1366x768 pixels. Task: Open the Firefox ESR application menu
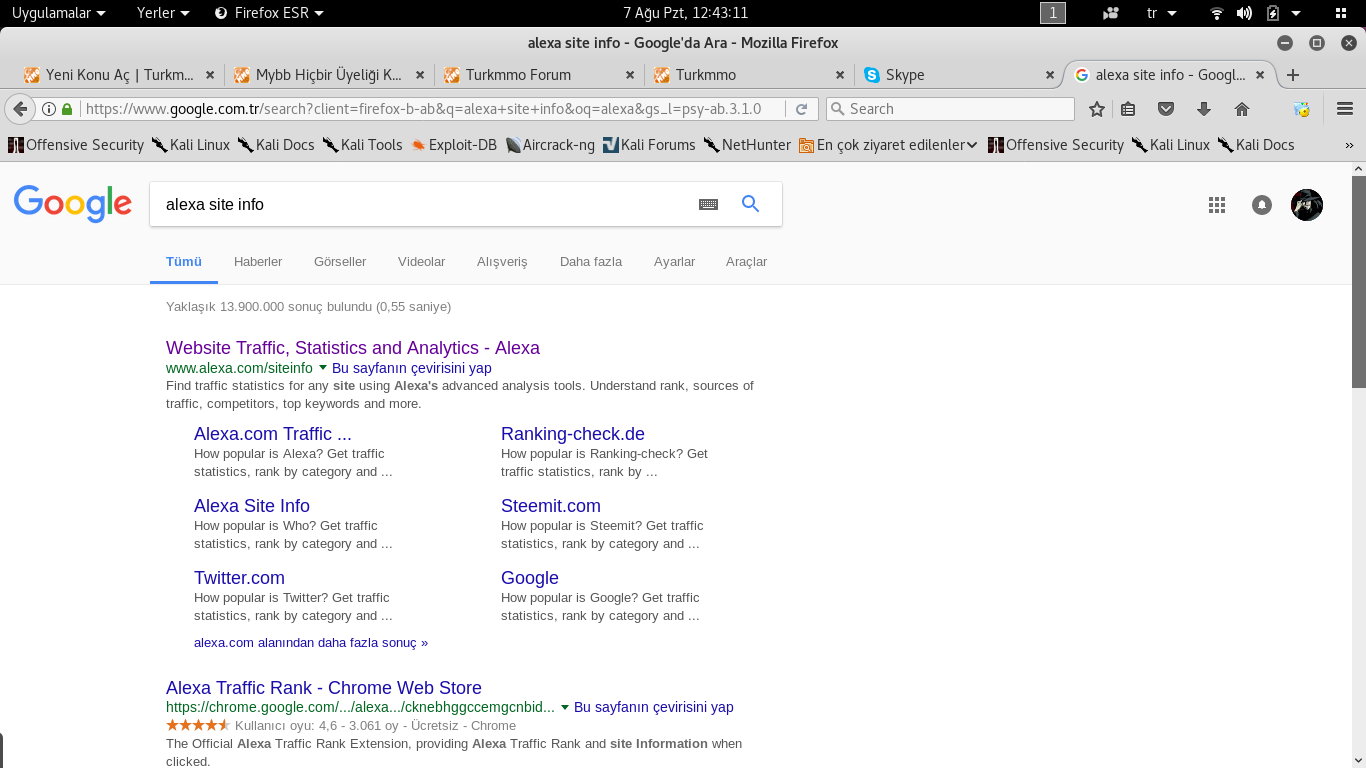(270, 13)
